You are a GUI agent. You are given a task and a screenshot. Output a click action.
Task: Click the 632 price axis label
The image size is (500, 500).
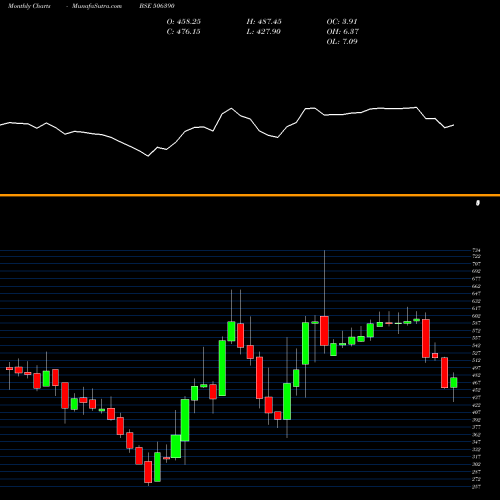pos(476,301)
